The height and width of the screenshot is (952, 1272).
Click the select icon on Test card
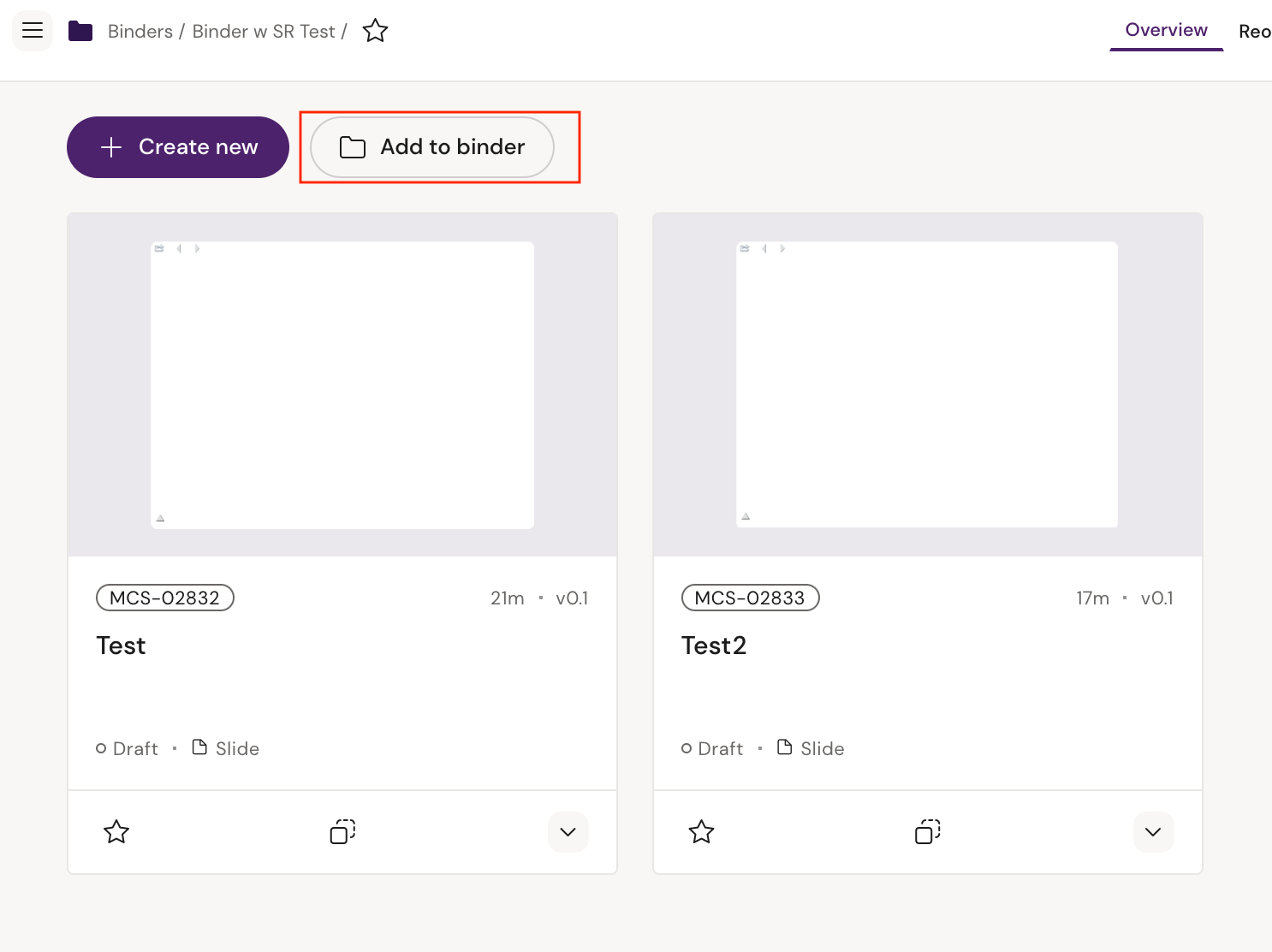(342, 831)
